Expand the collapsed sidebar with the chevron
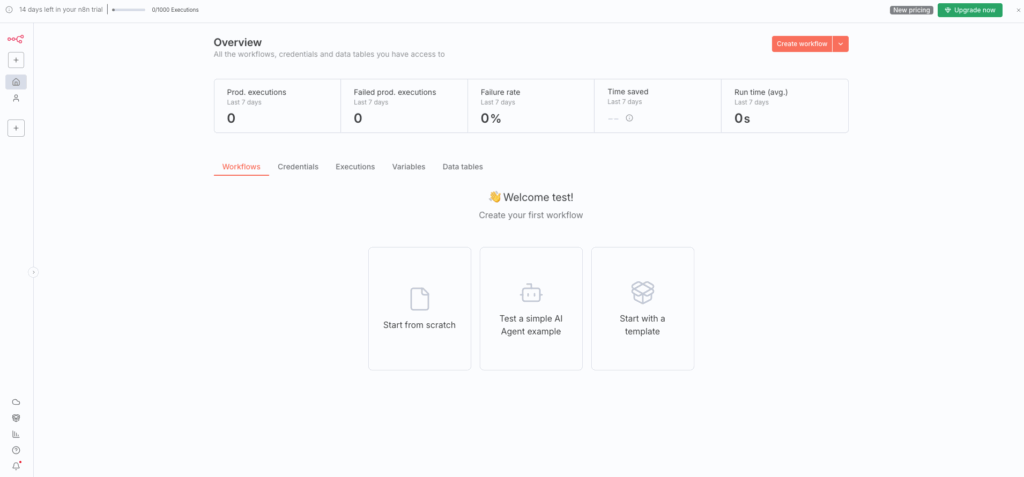This screenshot has width=1024, height=477. tap(33, 272)
